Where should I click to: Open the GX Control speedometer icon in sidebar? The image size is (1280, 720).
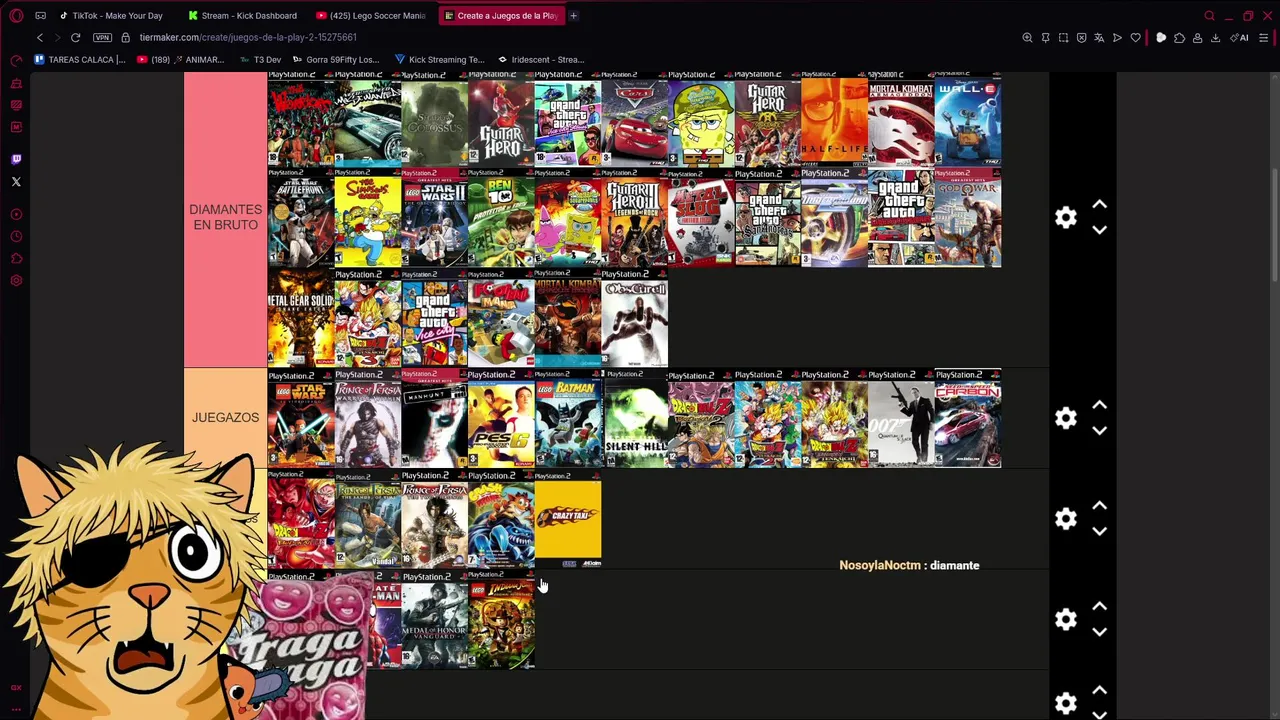(16, 61)
